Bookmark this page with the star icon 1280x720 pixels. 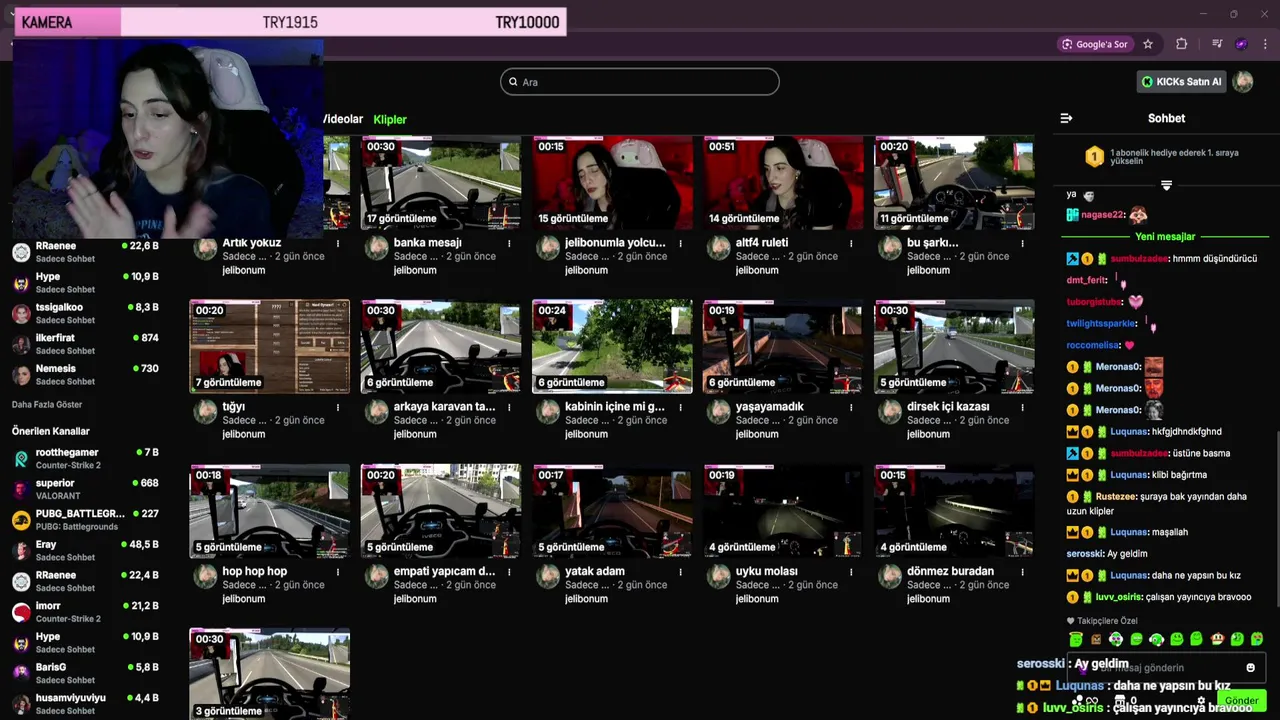coord(1148,44)
